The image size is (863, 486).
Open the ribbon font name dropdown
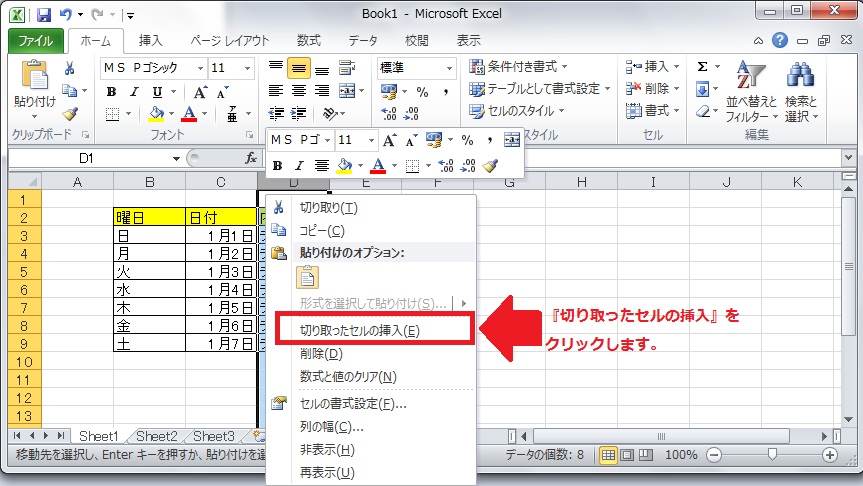click(x=200, y=68)
